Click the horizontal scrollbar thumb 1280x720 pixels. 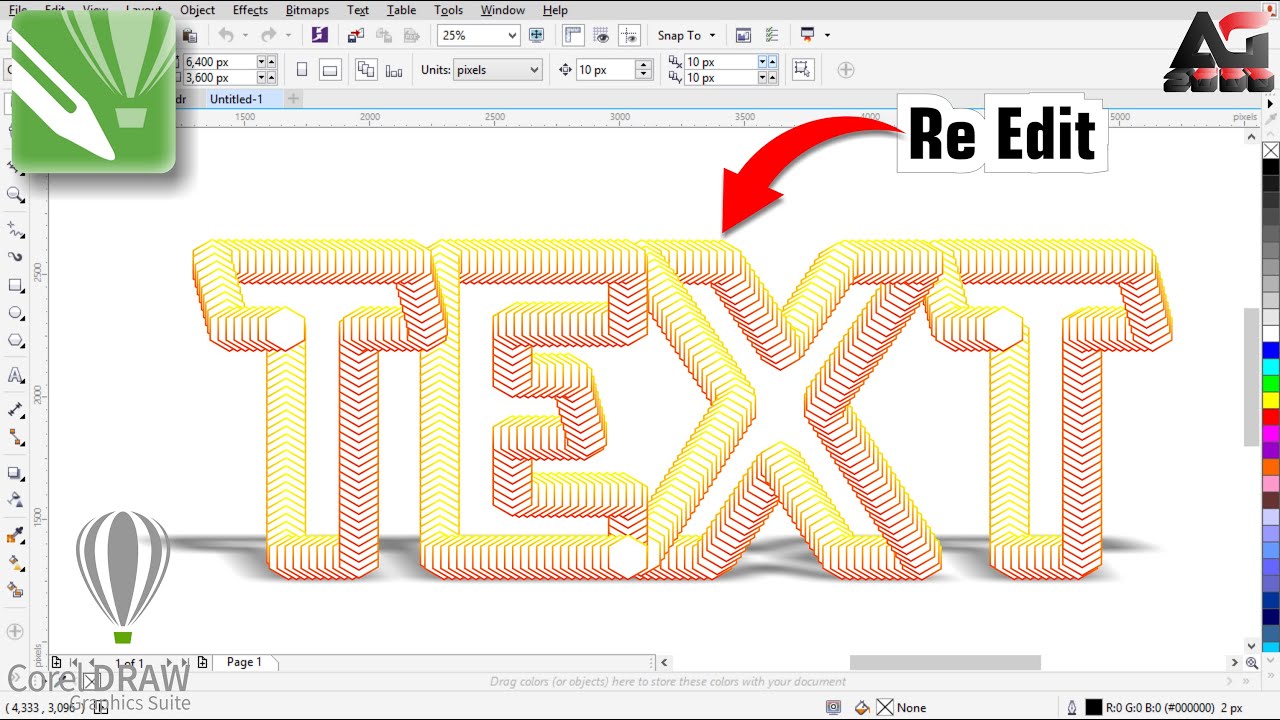(x=945, y=662)
